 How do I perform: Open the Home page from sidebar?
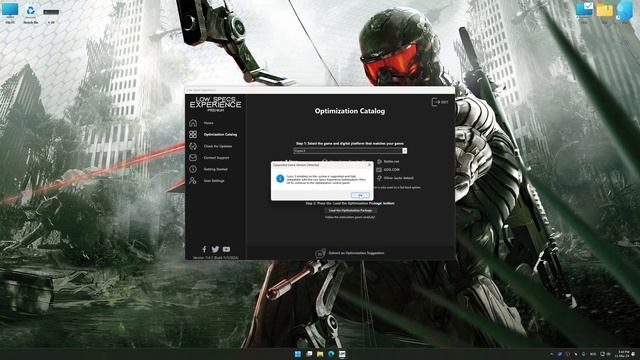(209, 123)
